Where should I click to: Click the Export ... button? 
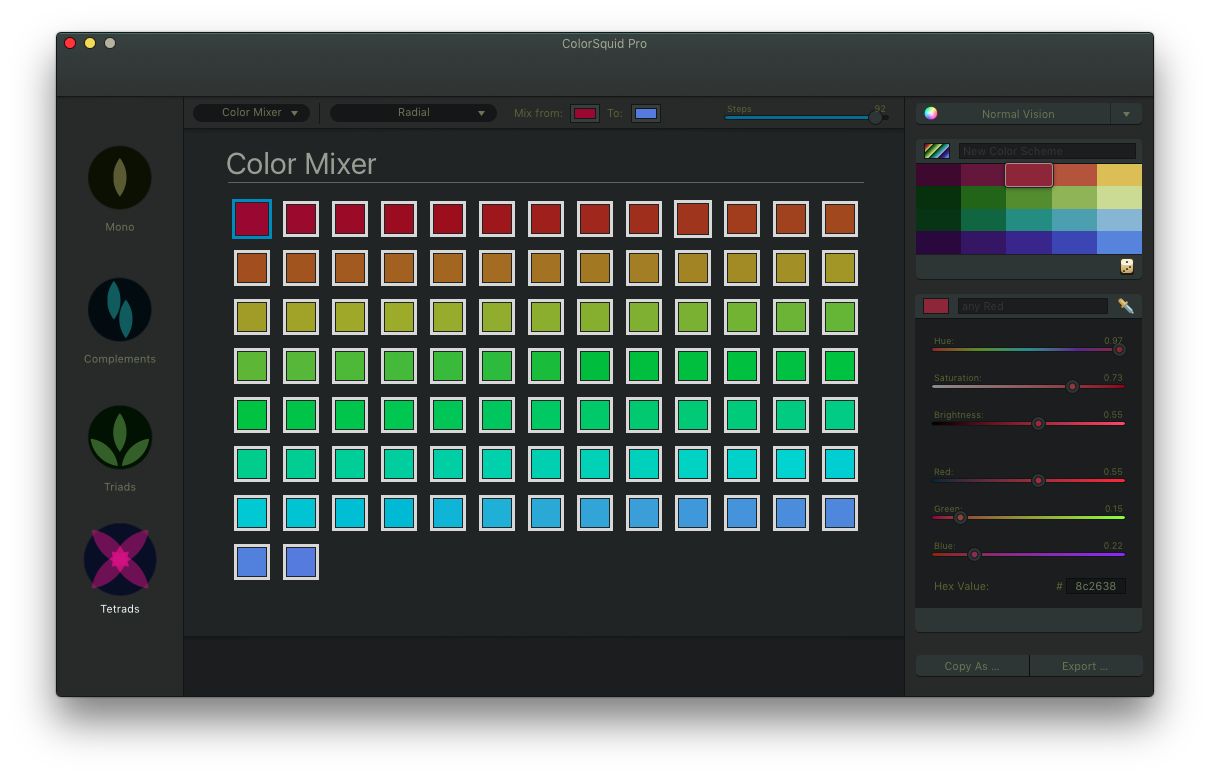coord(1085,666)
